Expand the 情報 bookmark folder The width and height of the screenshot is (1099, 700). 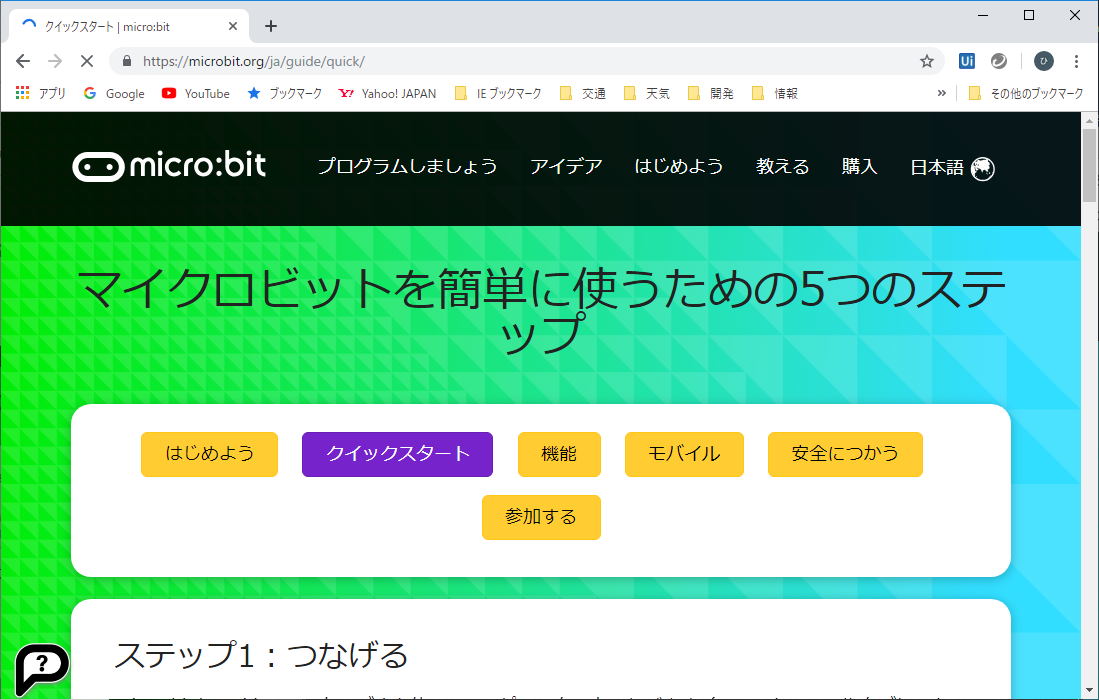774,93
